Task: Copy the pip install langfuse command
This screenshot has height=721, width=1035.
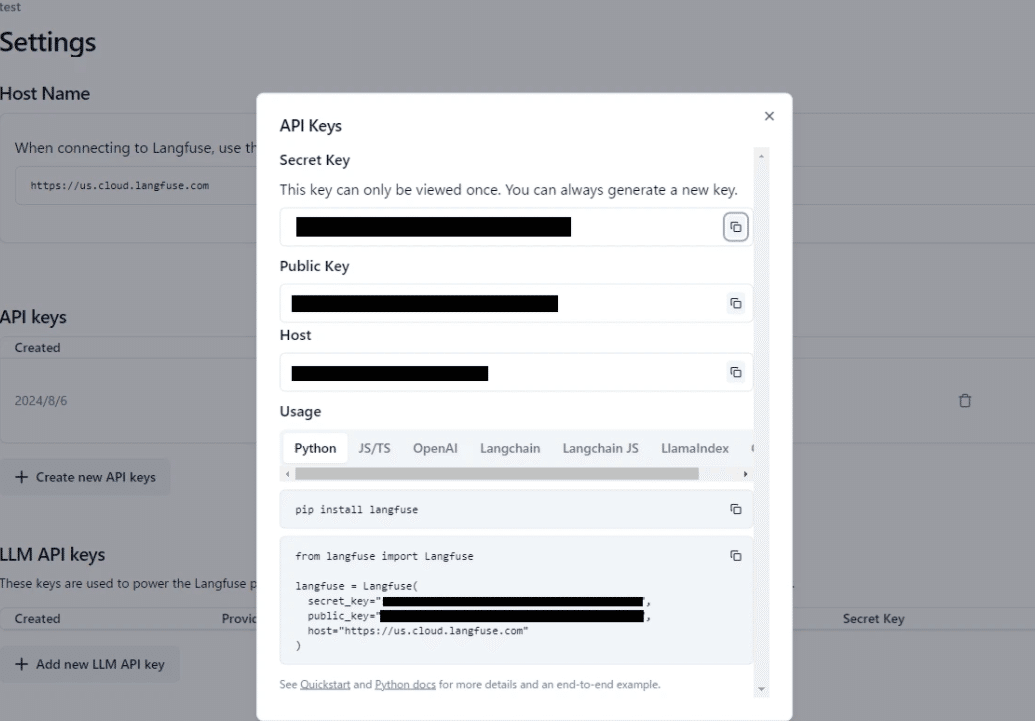Action: click(735, 509)
